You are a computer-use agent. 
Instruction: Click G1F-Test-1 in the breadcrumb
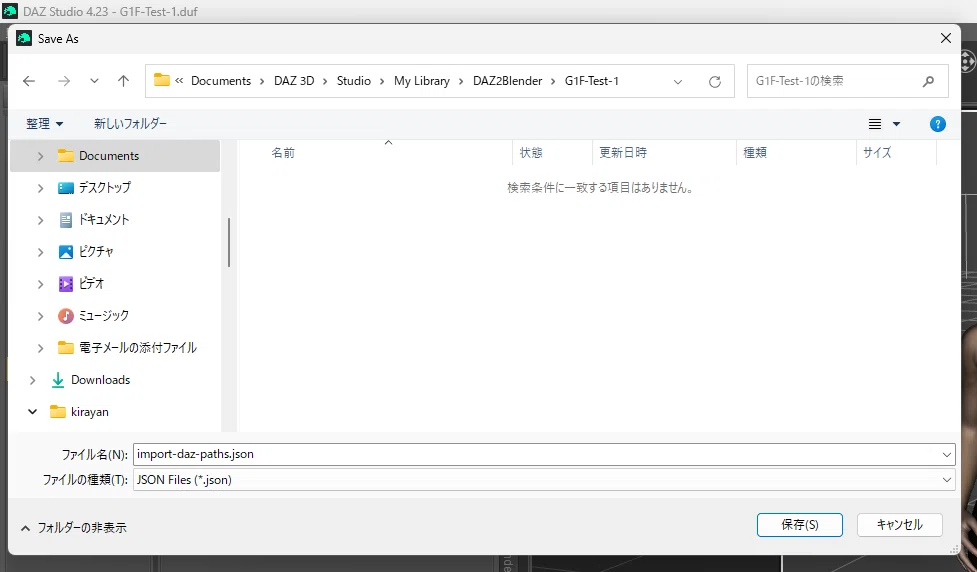tap(591, 81)
